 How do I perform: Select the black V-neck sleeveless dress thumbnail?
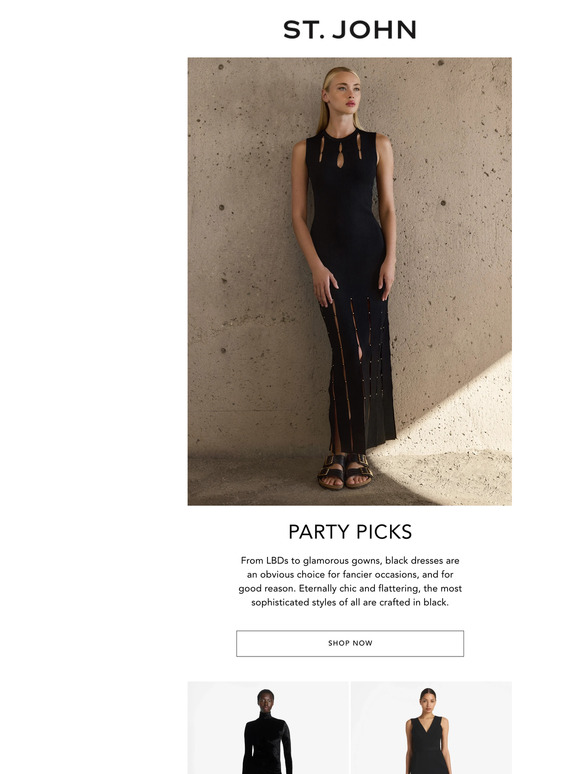(x=431, y=728)
